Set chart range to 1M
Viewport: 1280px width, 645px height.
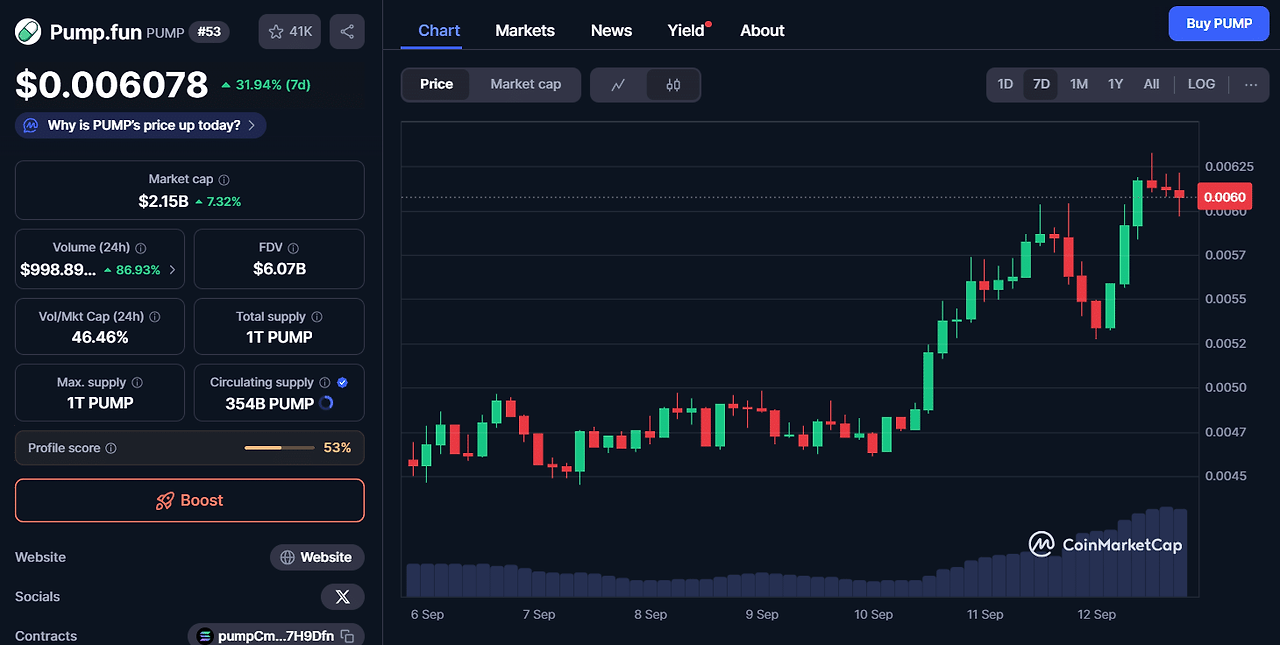(x=1079, y=84)
